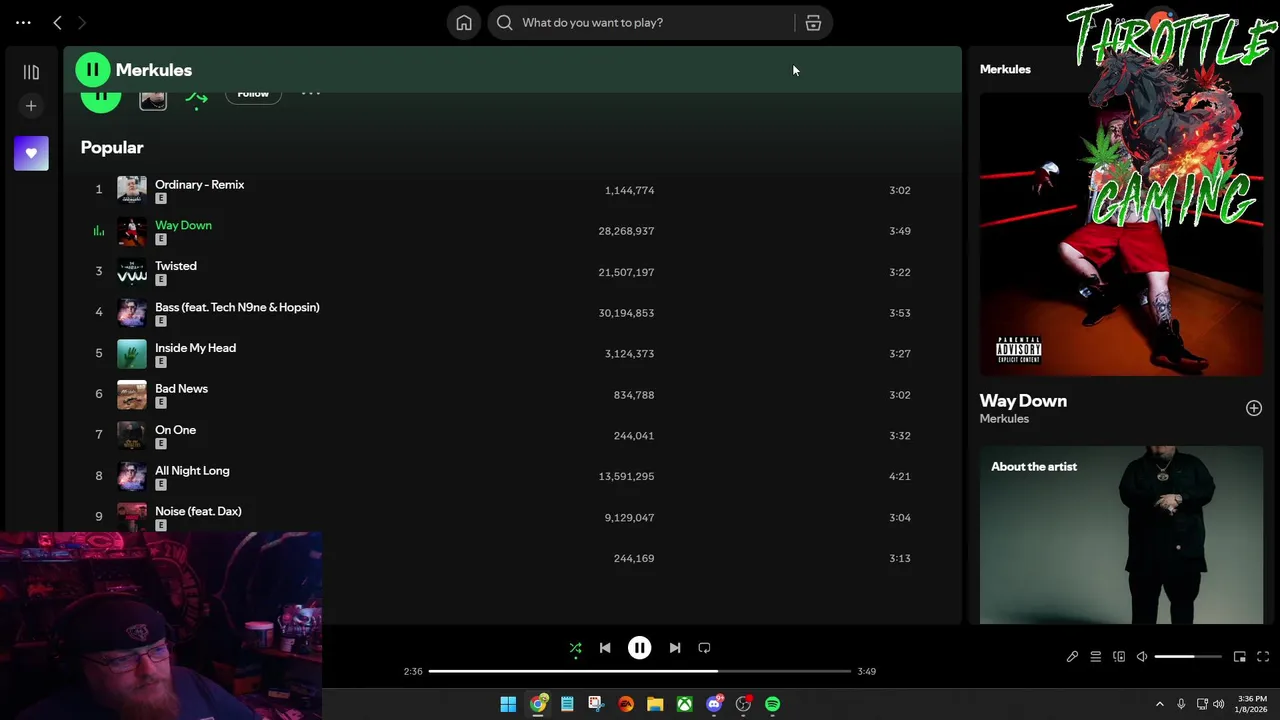Open more options dots beside Follow
The height and width of the screenshot is (720, 1280).
311,94
